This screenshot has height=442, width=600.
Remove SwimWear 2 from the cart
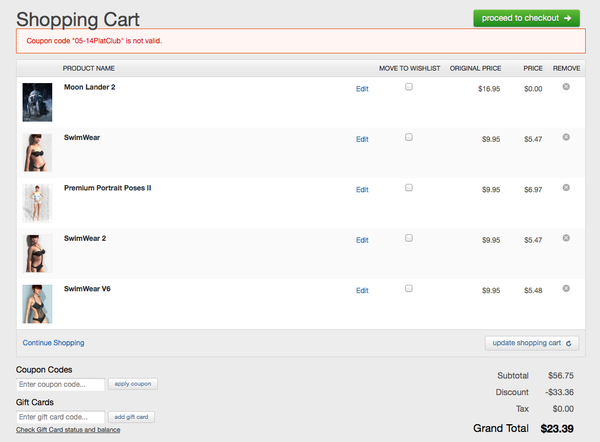(x=566, y=238)
